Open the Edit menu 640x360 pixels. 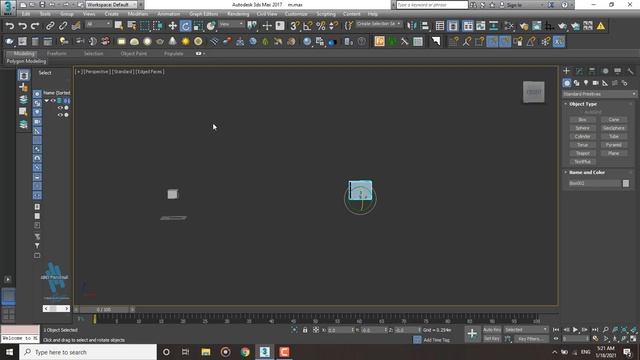click(26, 14)
